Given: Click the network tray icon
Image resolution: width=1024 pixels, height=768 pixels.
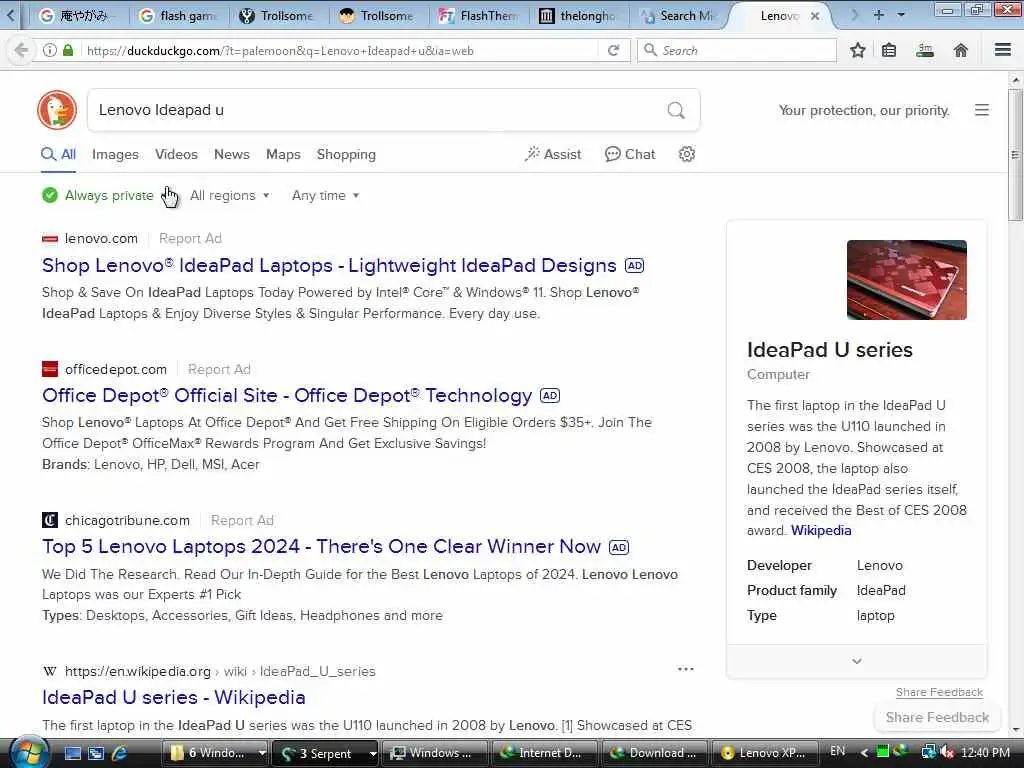Looking at the screenshot, I should tap(928, 752).
